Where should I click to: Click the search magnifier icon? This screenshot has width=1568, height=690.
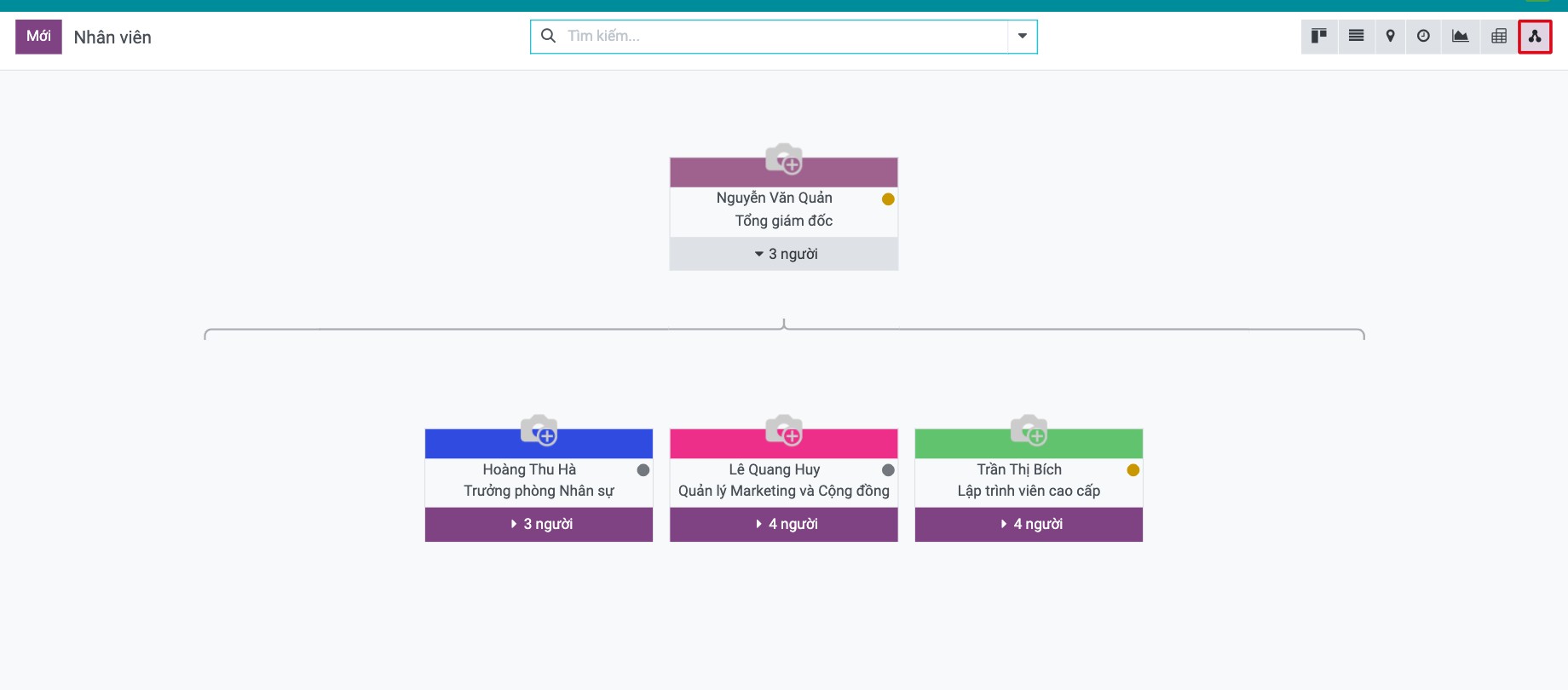pyautogui.click(x=549, y=36)
